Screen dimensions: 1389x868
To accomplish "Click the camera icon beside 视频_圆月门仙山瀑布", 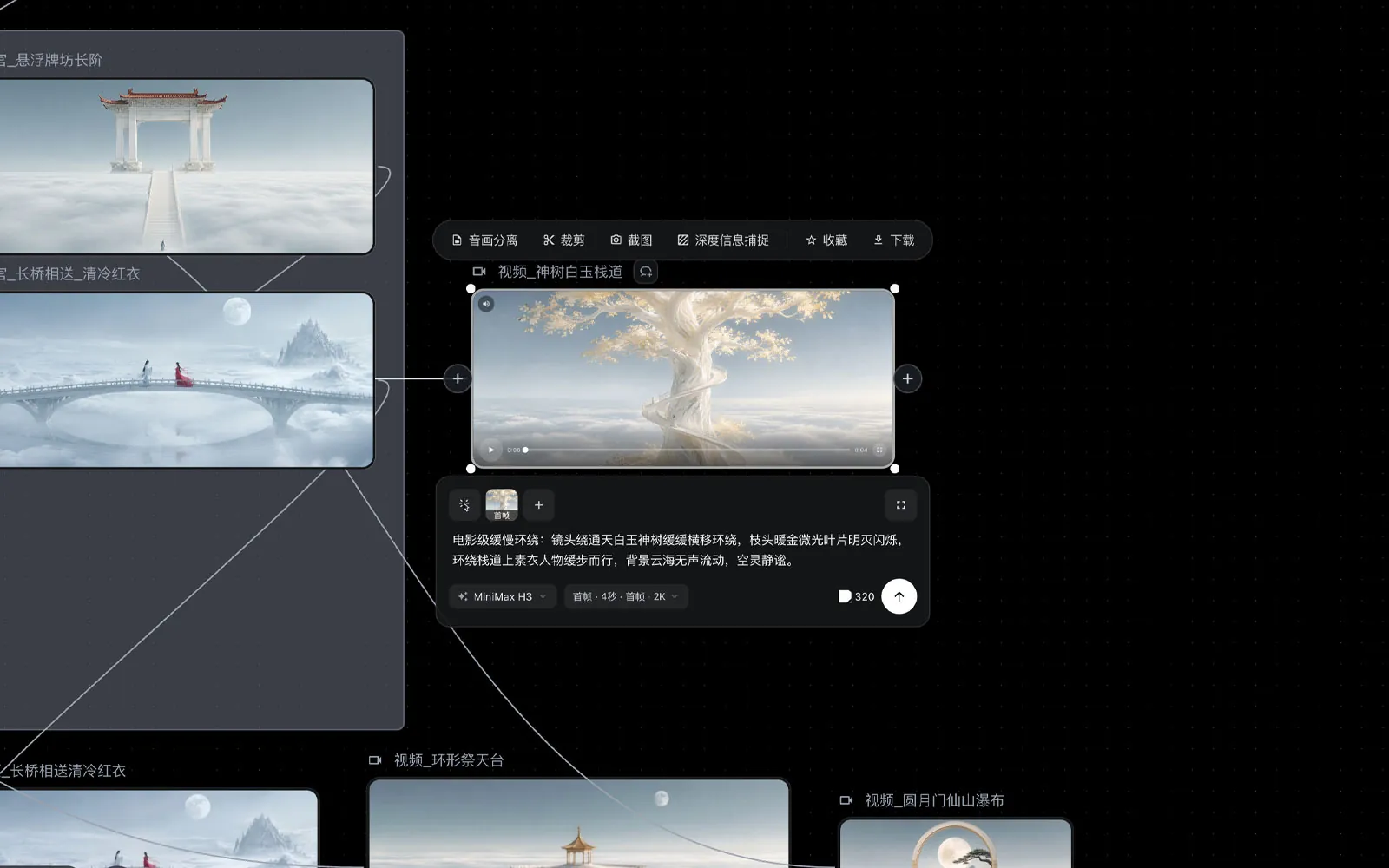I will point(846,800).
